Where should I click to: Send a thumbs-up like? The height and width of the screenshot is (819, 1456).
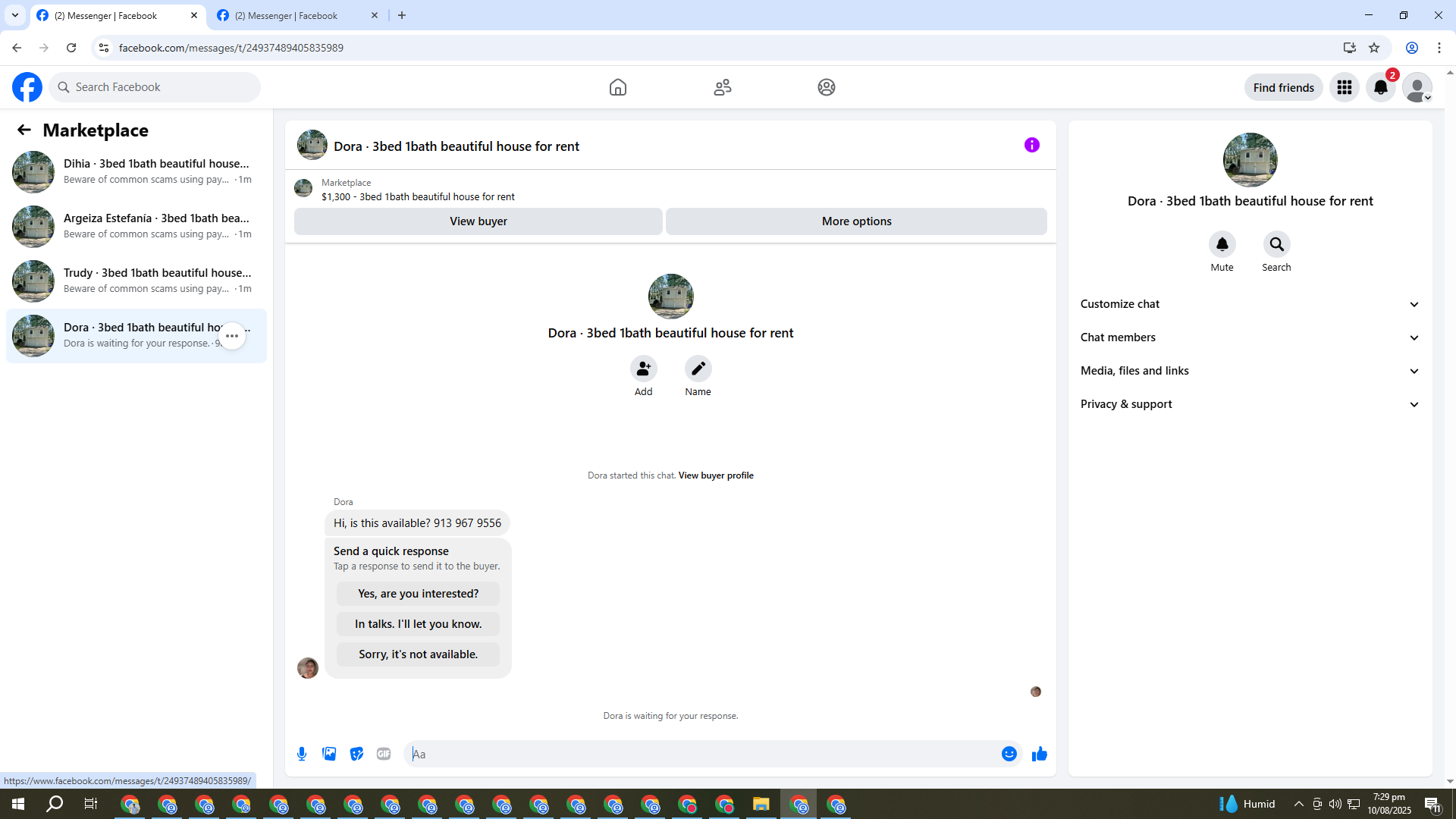pyautogui.click(x=1039, y=754)
